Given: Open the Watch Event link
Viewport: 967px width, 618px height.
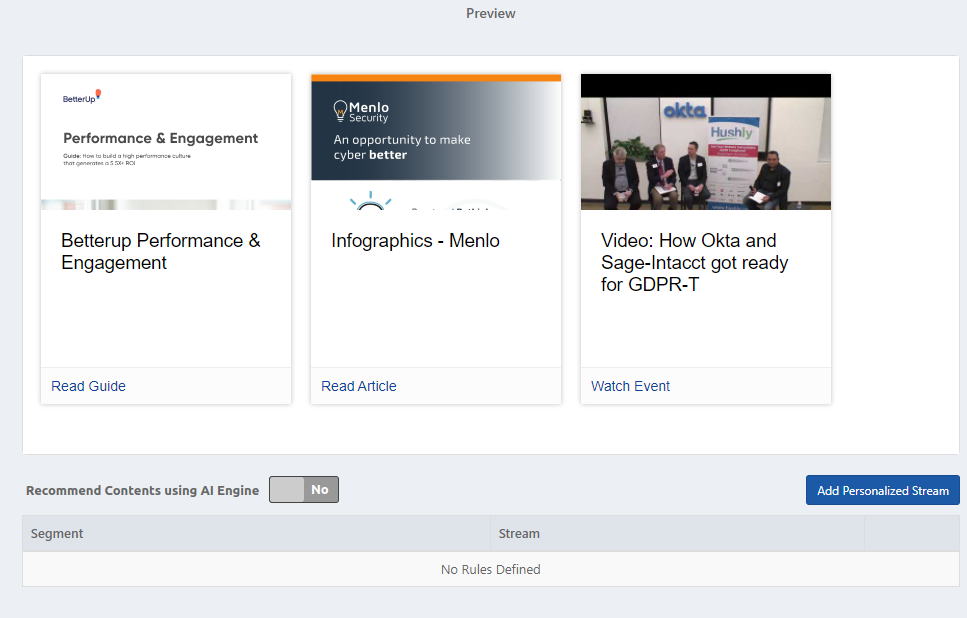Looking at the screenshot, I should click(630, 386).
